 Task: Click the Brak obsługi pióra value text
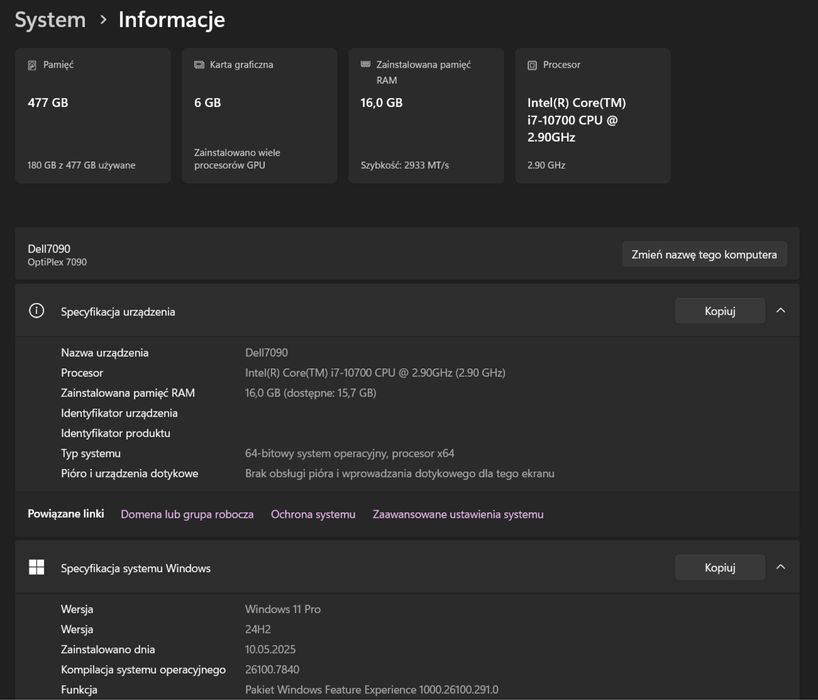coord(400,474)
